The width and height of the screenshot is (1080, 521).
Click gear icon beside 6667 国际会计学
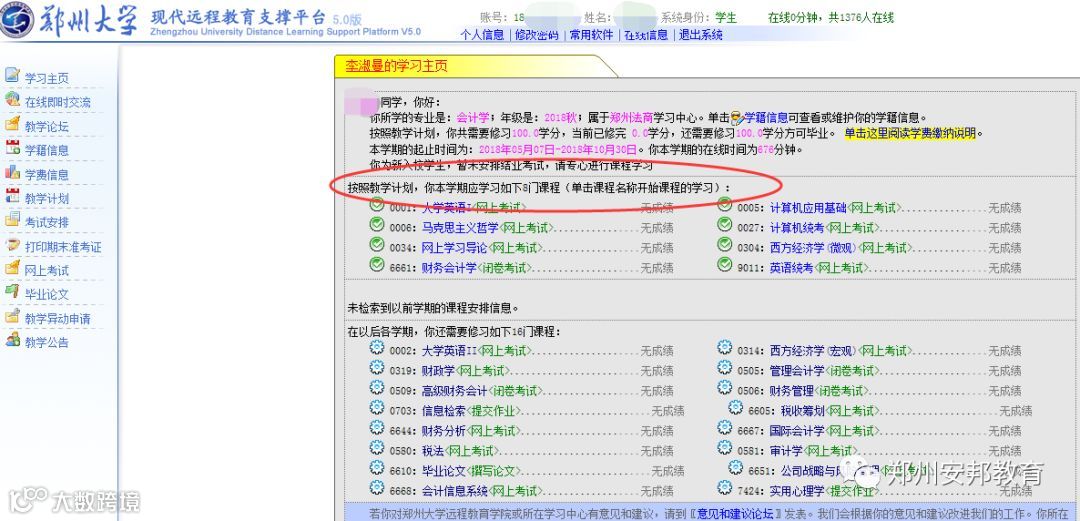(x=725, y=427)
